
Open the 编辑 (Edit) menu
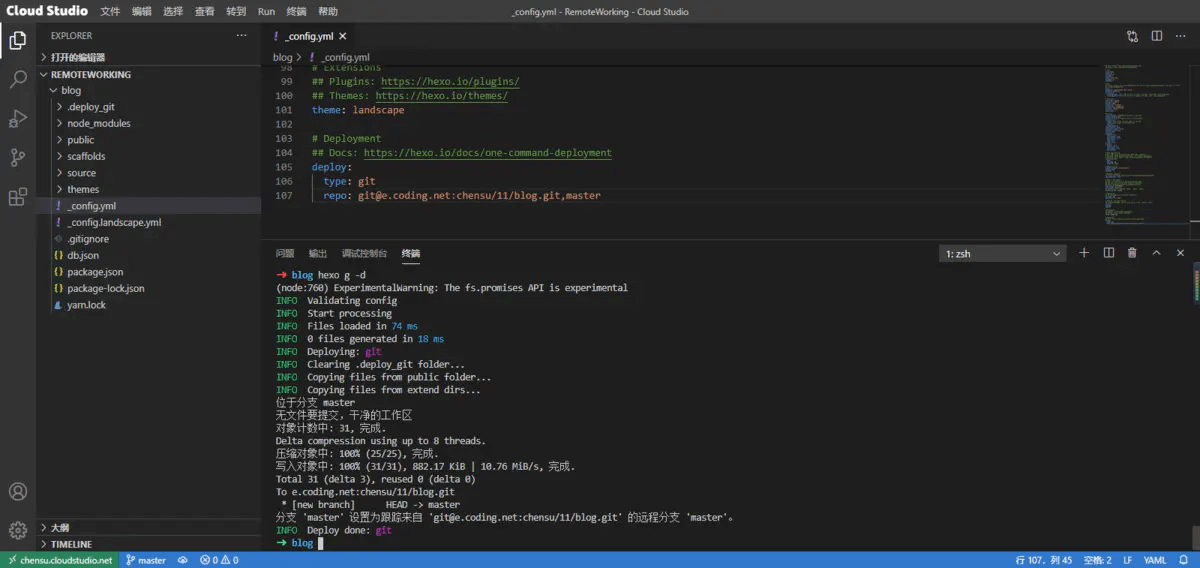[142, 12]
